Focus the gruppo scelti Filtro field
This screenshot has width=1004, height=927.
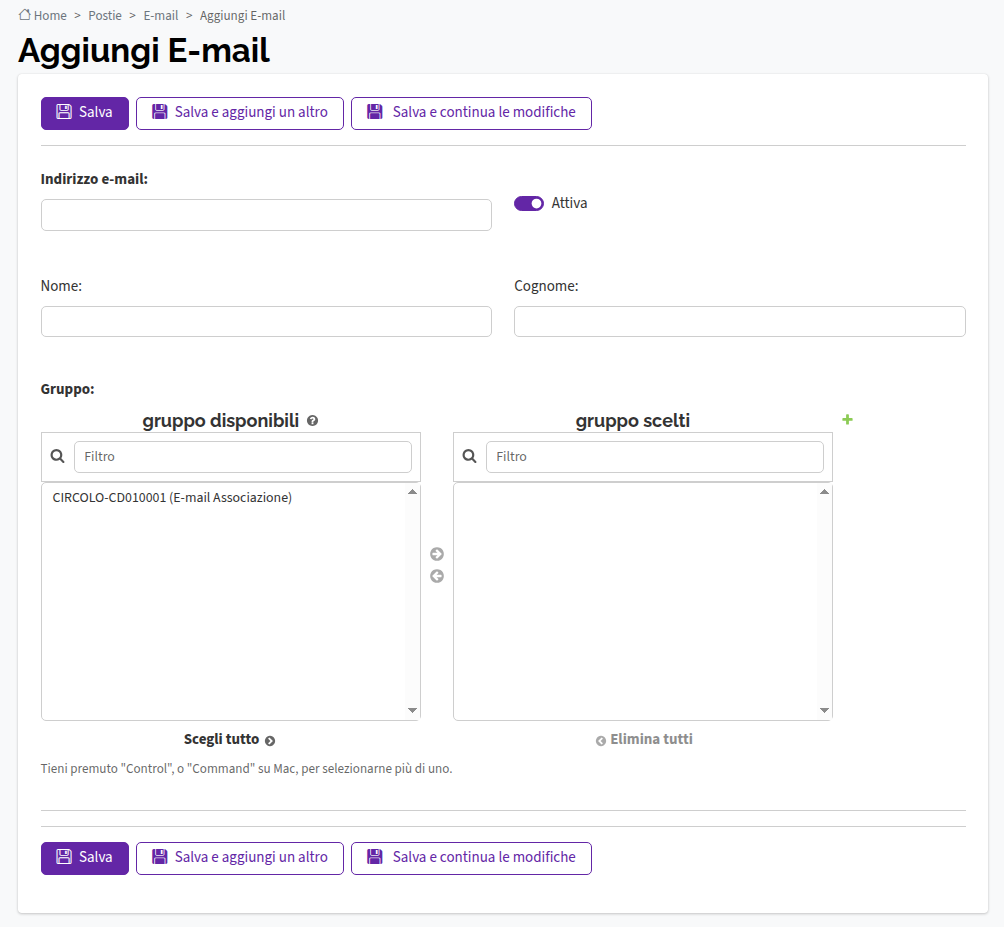click(x=654, y=457)
